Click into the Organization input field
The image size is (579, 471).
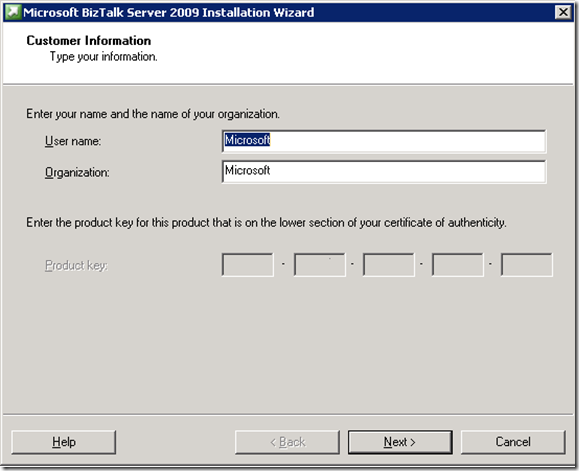(384, 171)
